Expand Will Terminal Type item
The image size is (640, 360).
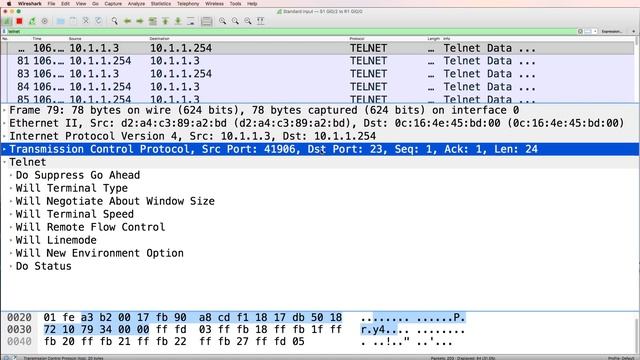click(x=11, y=189)
